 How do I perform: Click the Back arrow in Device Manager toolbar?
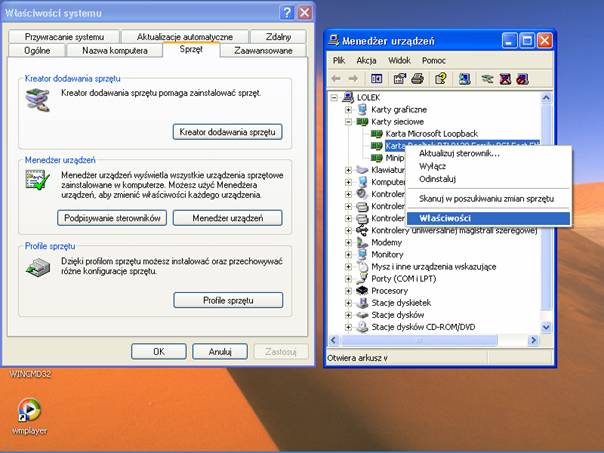(x=336, y=79)
